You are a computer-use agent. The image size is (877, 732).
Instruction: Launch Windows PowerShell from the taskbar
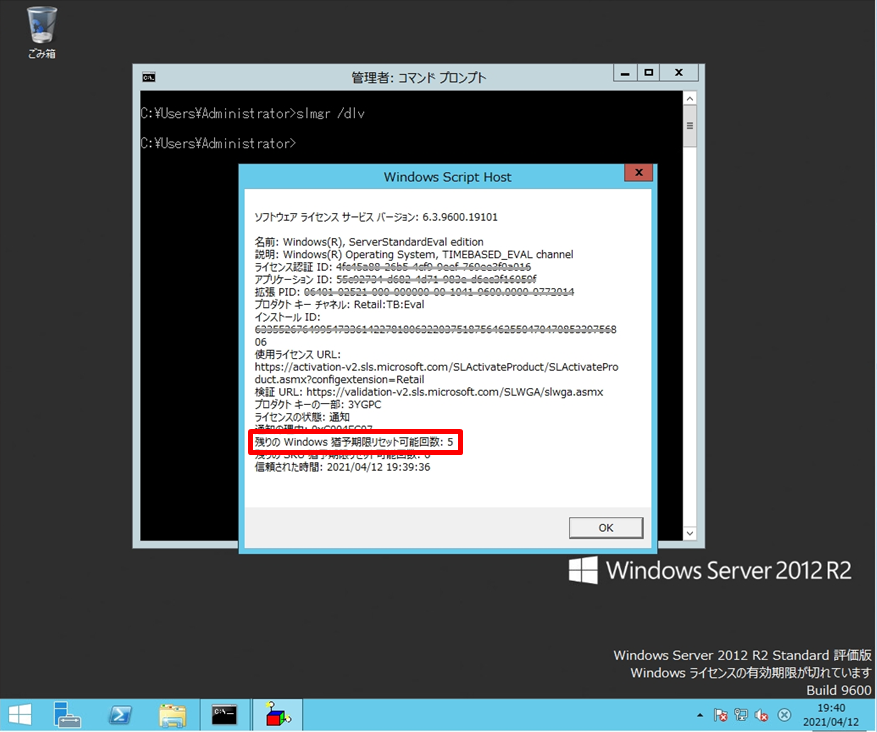[x=120, y=715]
